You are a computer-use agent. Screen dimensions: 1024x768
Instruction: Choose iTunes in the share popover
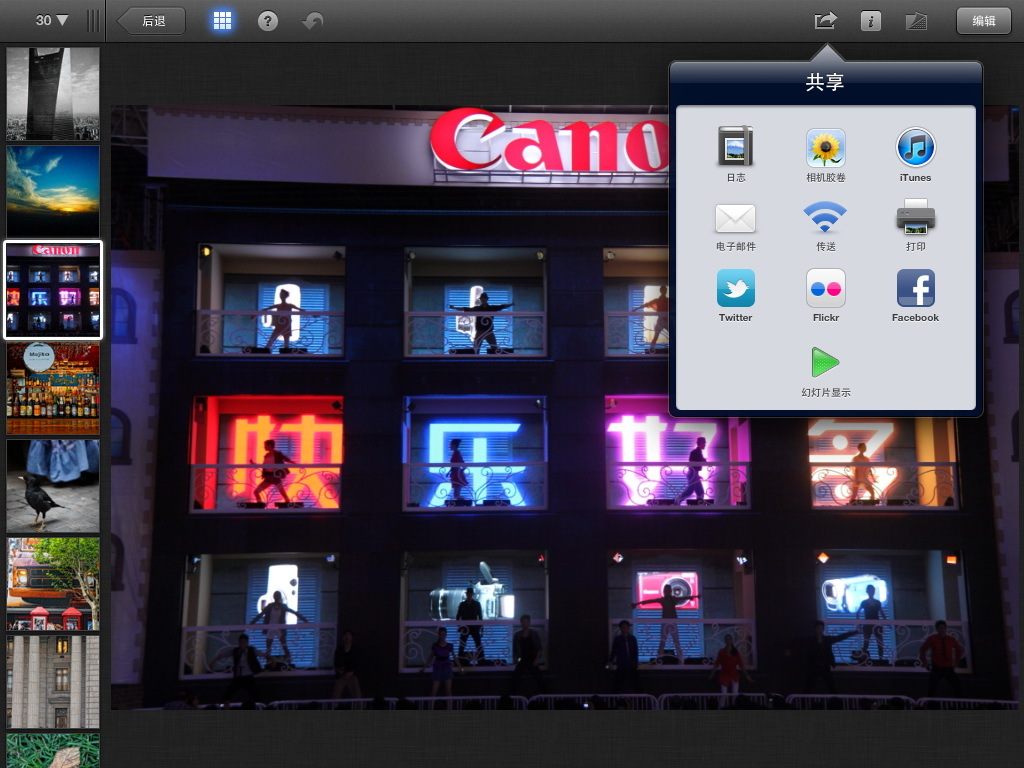(x=915, y=148)
